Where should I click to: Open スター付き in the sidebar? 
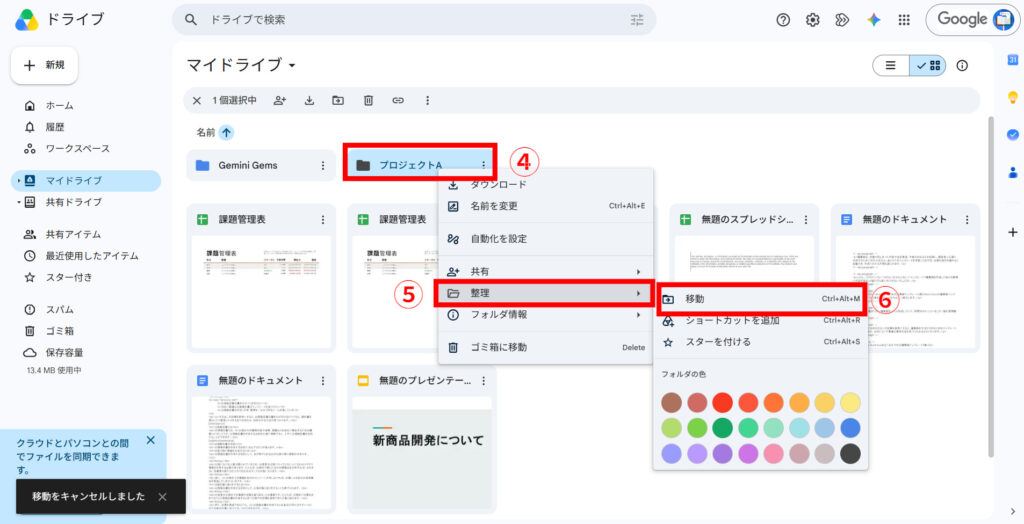pos(86,278)
